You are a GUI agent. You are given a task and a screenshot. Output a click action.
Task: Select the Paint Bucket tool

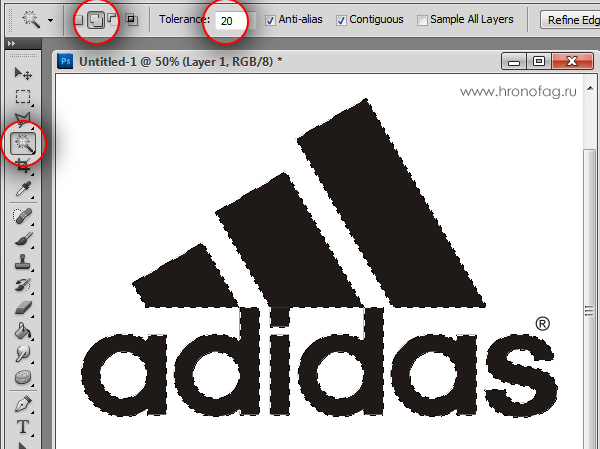point(23,331)
